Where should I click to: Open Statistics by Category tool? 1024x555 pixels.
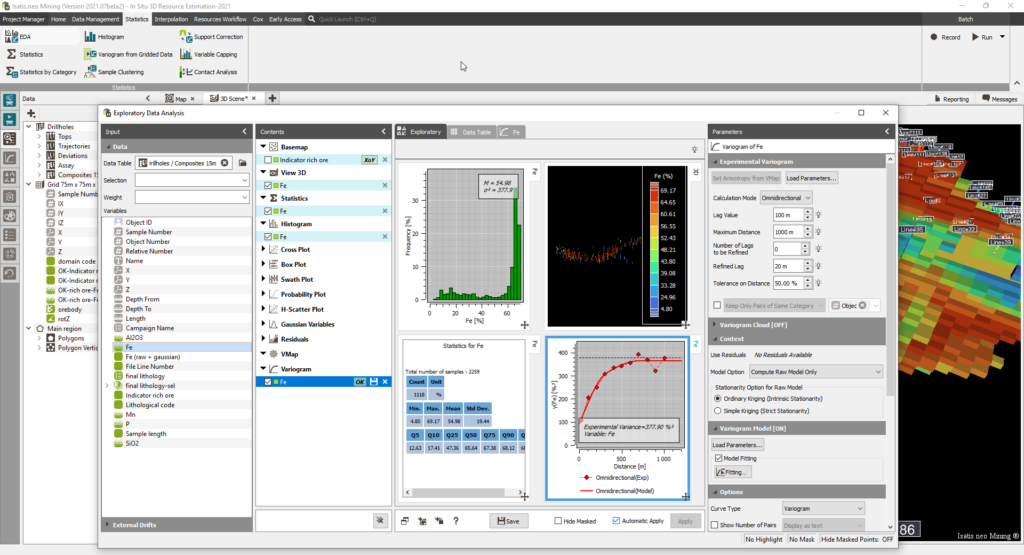click(41, 72)
